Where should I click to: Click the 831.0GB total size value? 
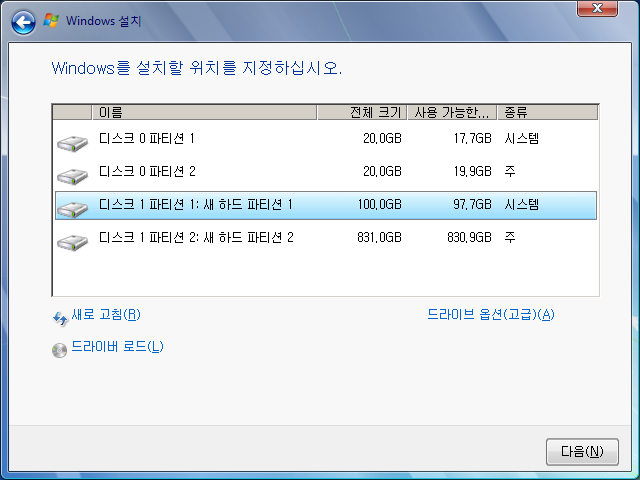[x=380, y=238]
